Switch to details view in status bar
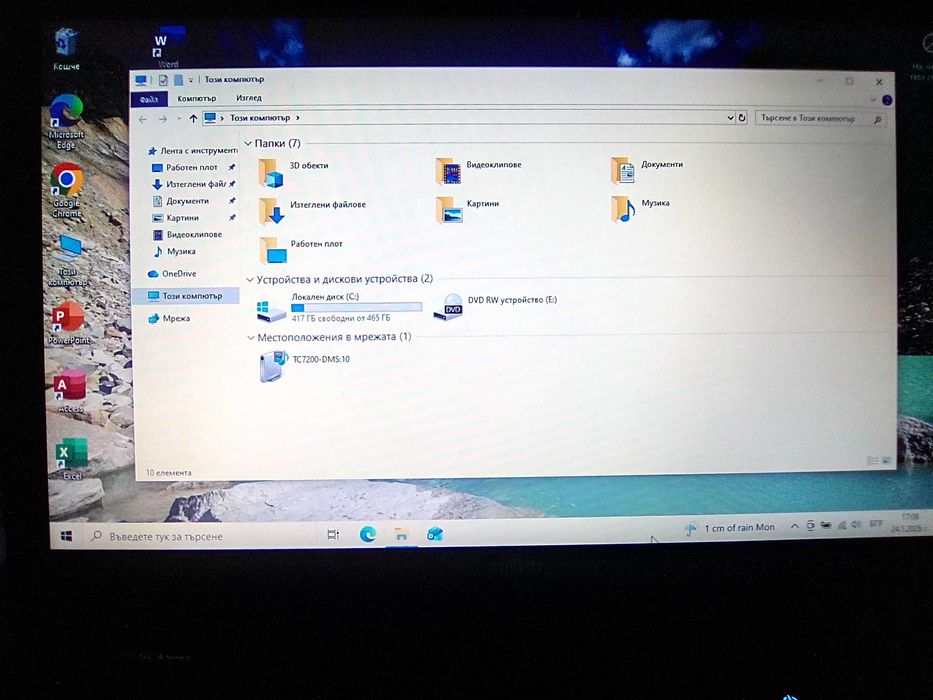Screen dimensions: 933x700 (872, 461)
